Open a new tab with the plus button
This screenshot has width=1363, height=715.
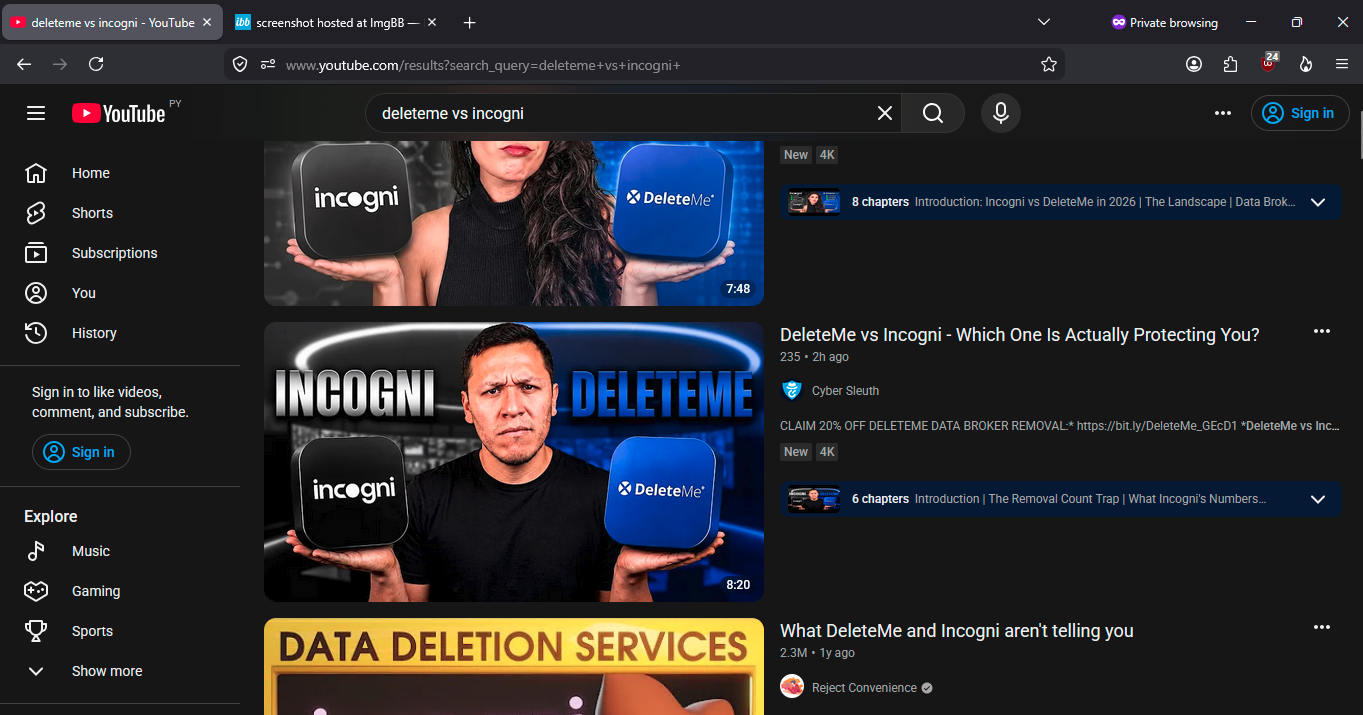(469, 22)
